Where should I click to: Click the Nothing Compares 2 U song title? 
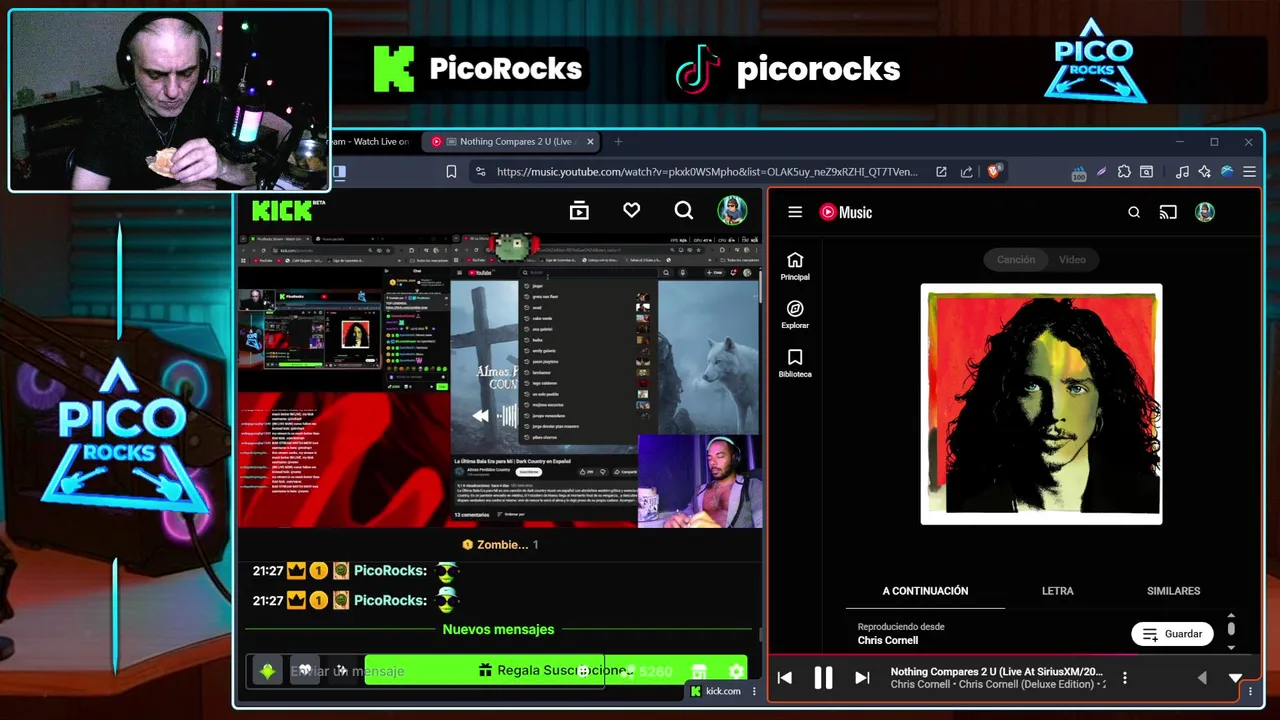pos(997,672)
